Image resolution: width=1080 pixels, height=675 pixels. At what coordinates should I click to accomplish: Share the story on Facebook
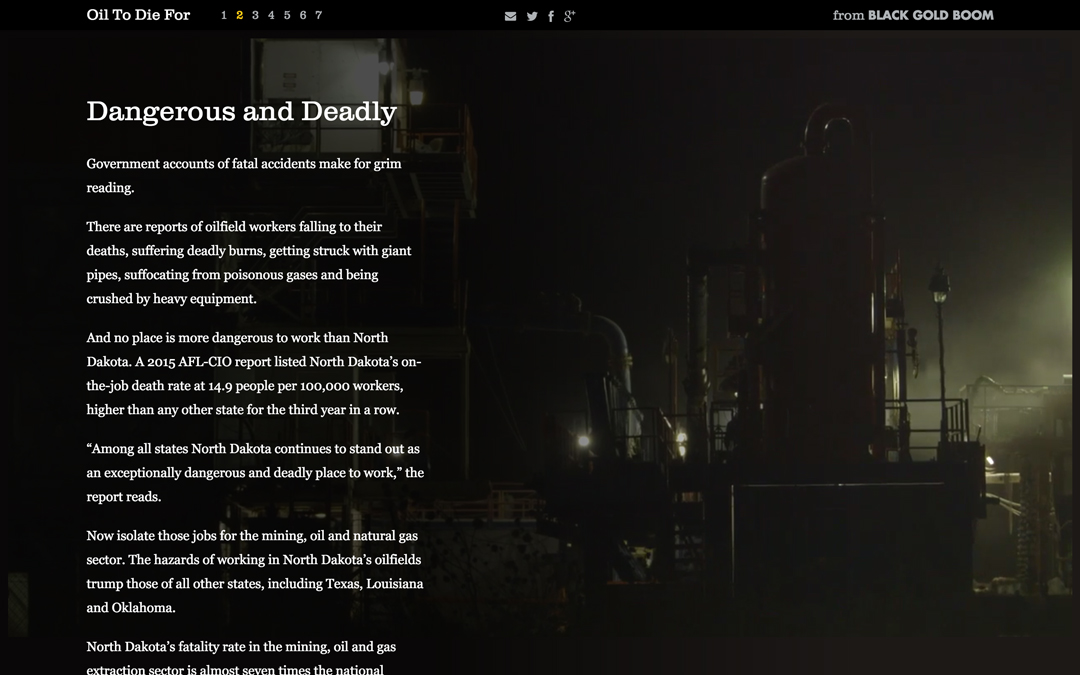pos(551,16)
